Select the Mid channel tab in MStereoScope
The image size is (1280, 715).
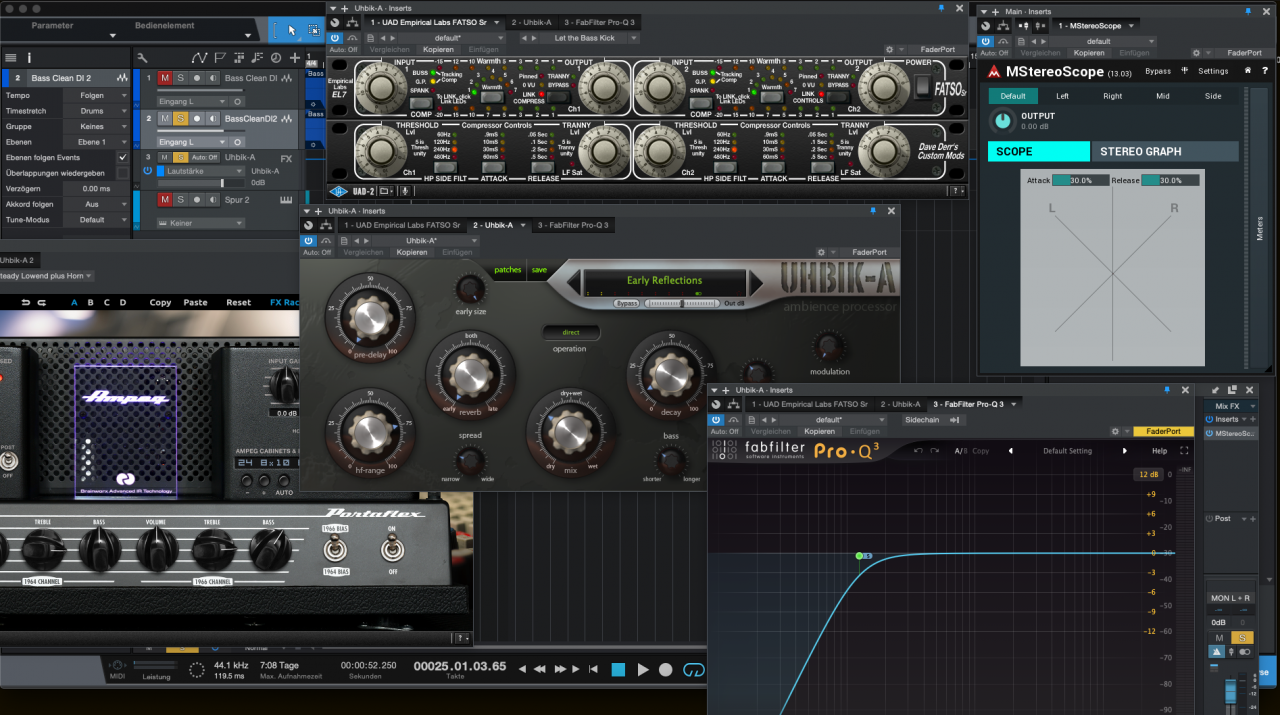pyautogui.click(x=1162, y=96)
